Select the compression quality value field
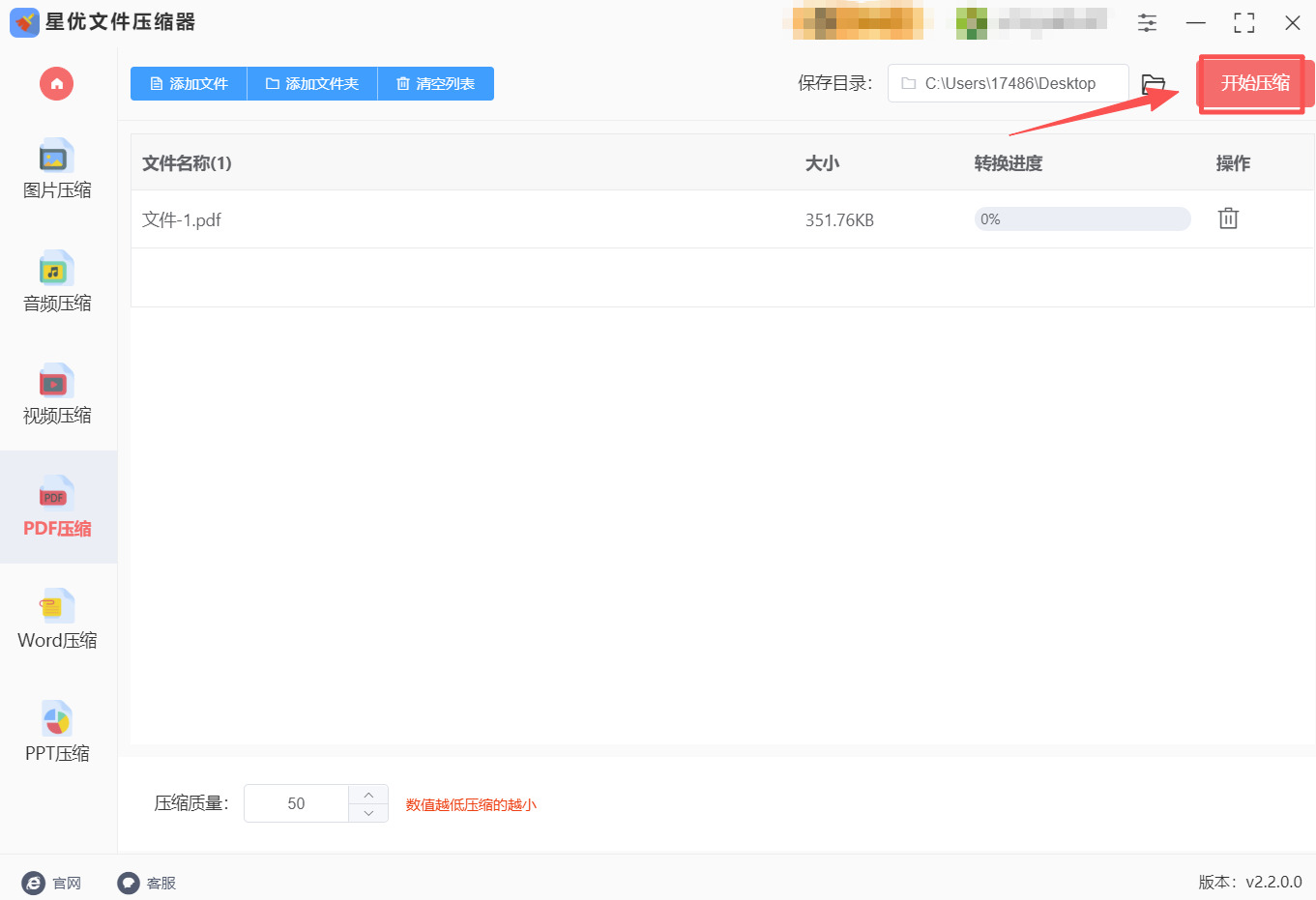This screenshot has height=900, width=1316. pos(295,802)
